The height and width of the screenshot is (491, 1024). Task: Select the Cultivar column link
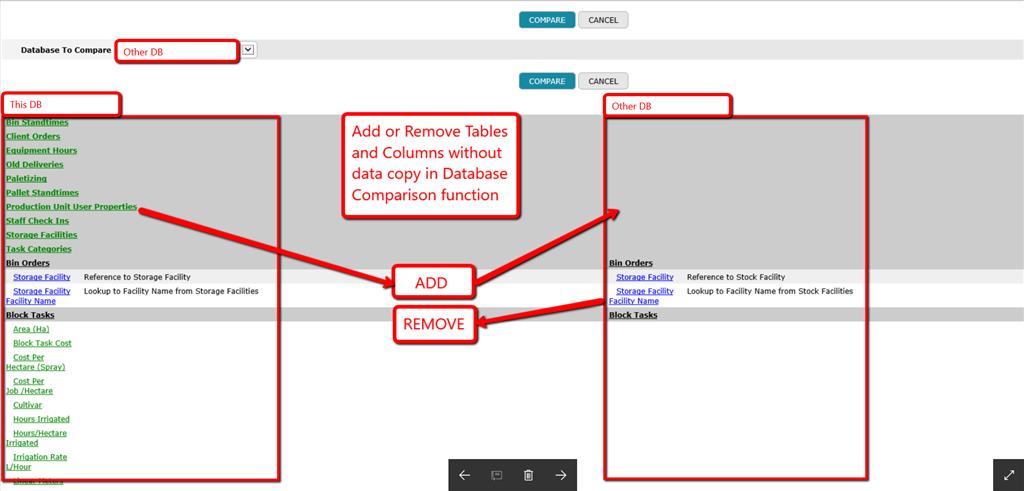[x=27, y=405]
